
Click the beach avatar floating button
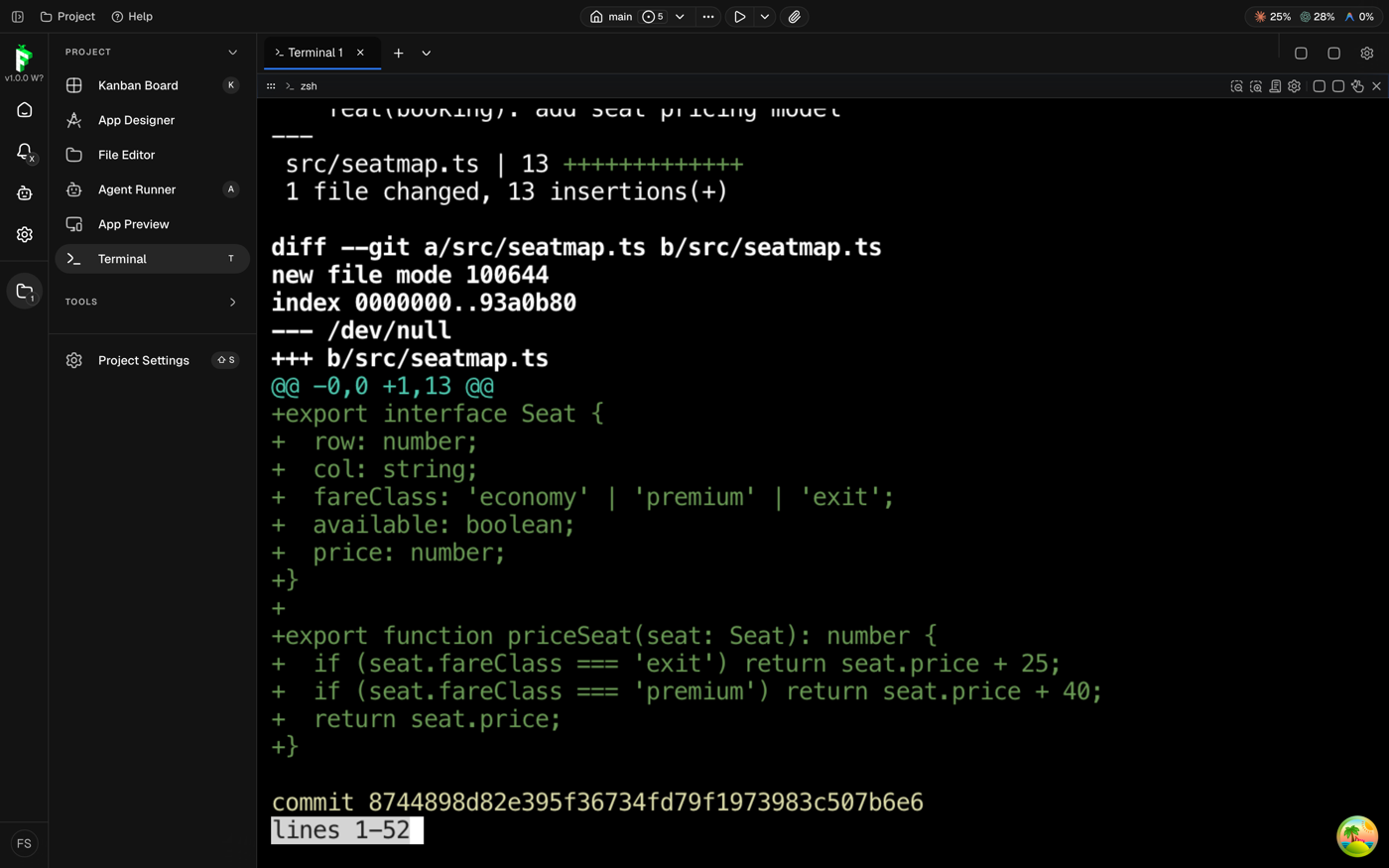pyautogui.click(x=1356, y=836)
